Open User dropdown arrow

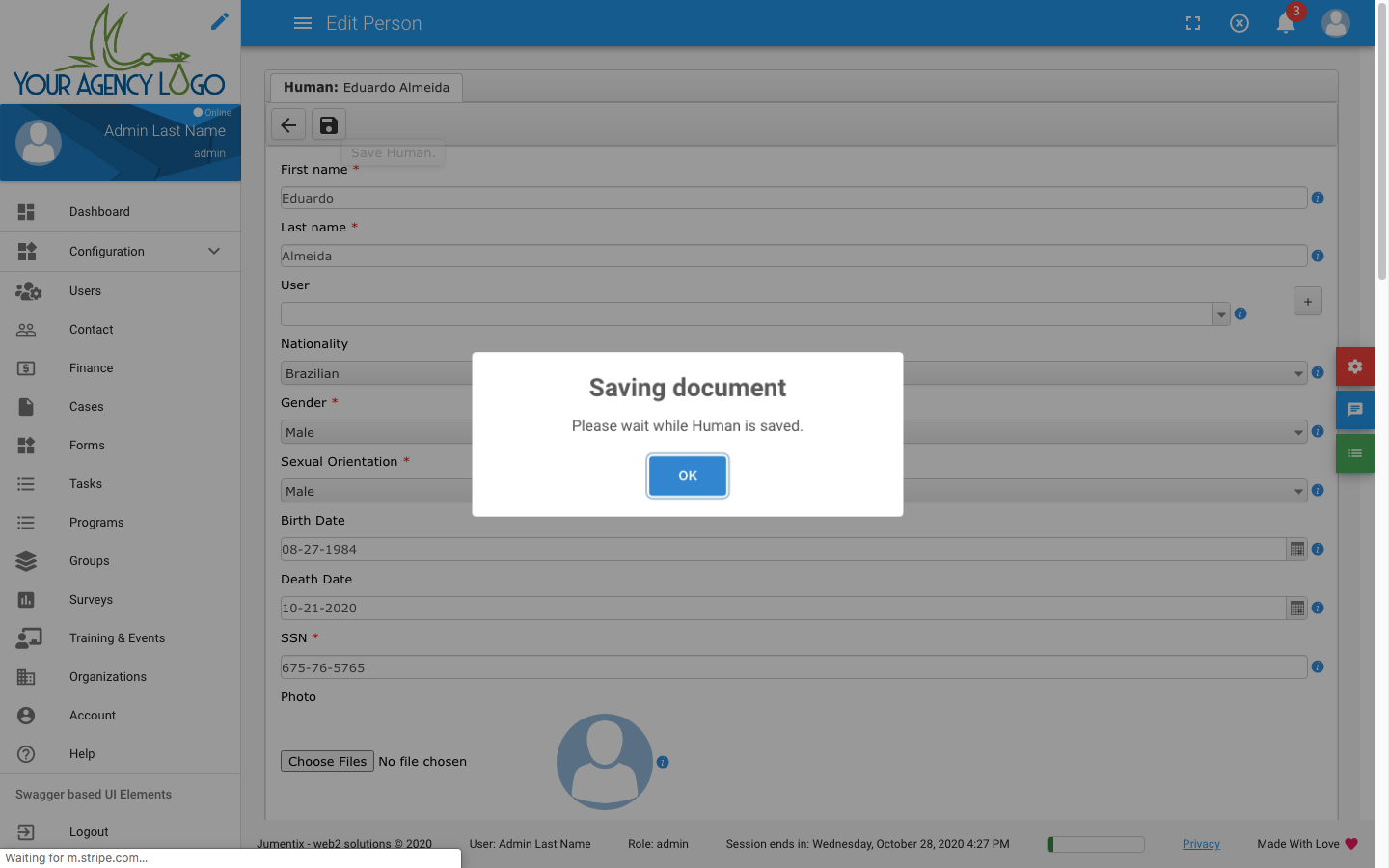(1221, 314)
